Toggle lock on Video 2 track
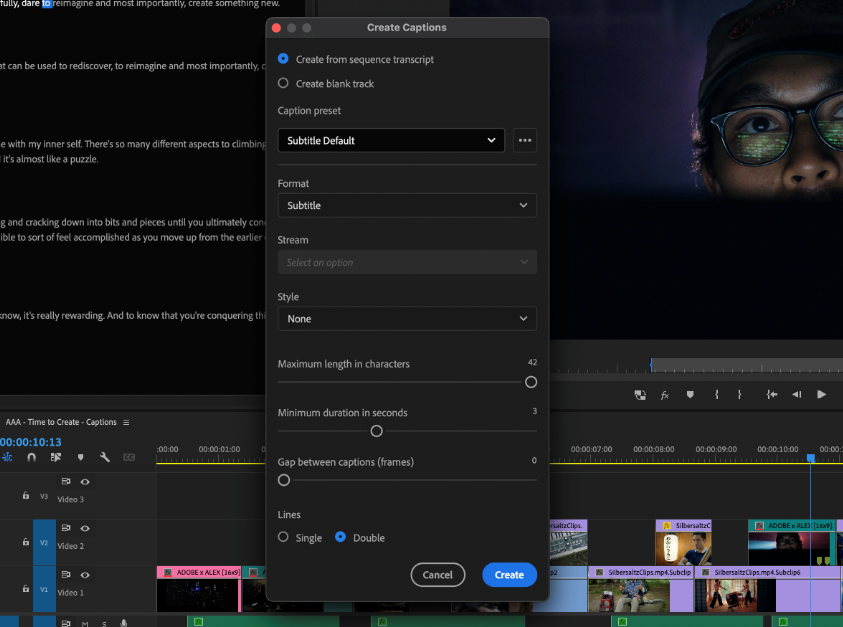Image resolution: width=843 pixels, height=627 pixels. click(26, 542)
